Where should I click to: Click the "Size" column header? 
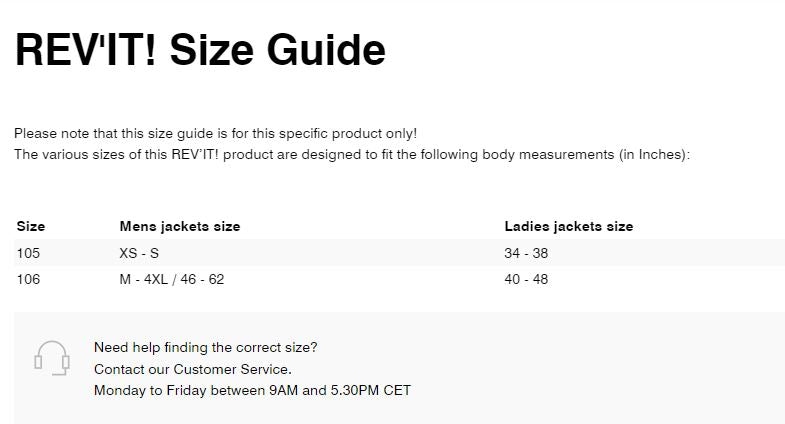(31, 226)
